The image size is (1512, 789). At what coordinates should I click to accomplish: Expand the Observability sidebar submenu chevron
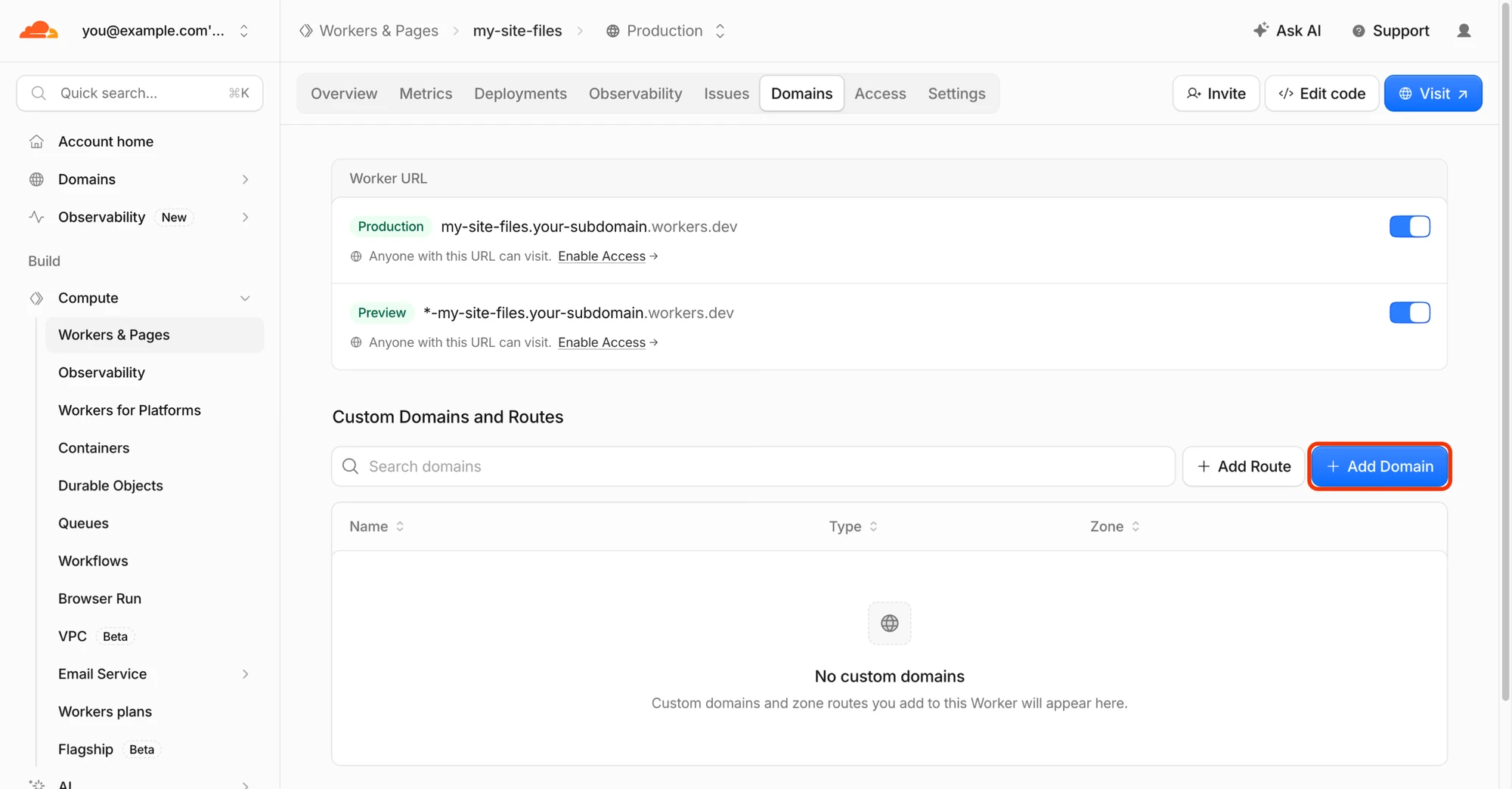[245, 217]
